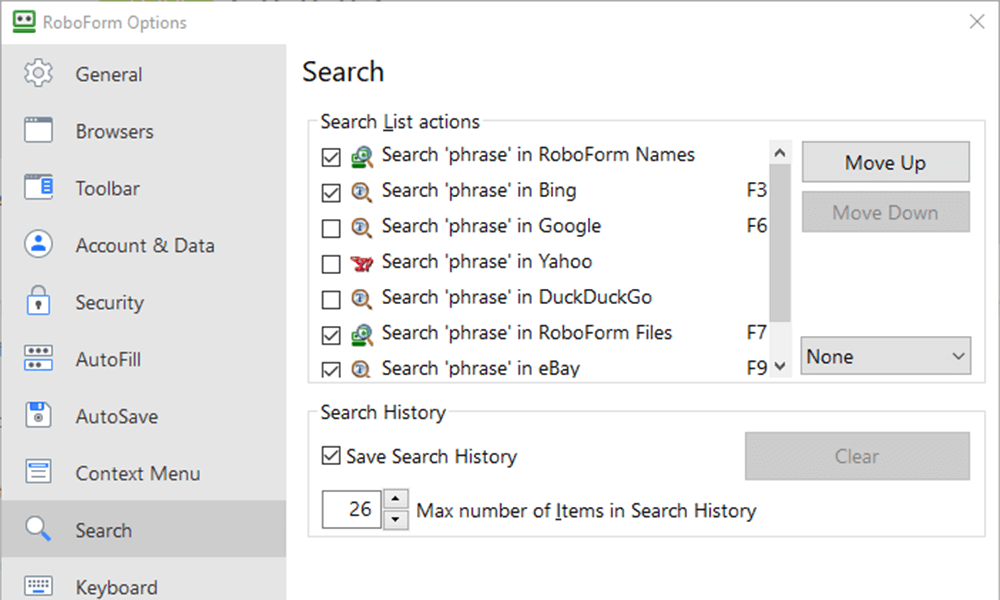Open the Browsers settings tab

click(143, 131)
